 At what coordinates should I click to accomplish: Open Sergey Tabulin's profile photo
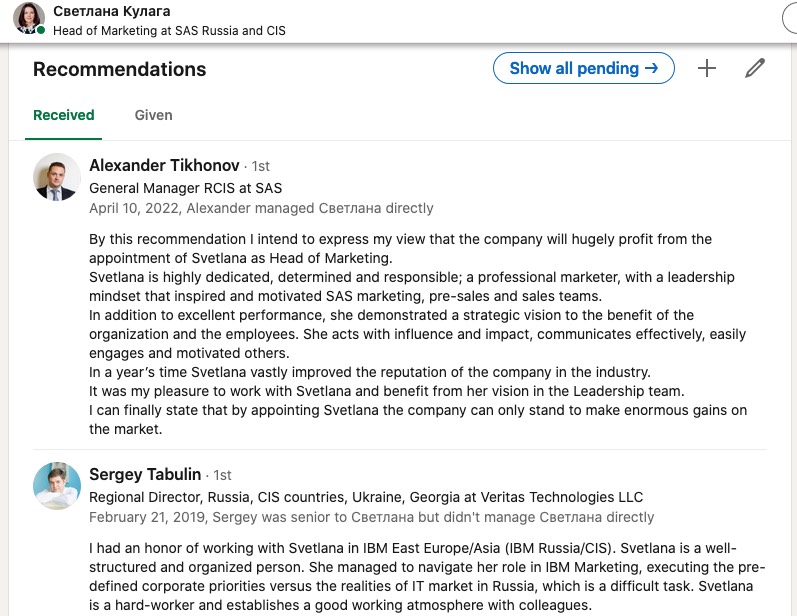pyautogui.click(x=57, y=487)
